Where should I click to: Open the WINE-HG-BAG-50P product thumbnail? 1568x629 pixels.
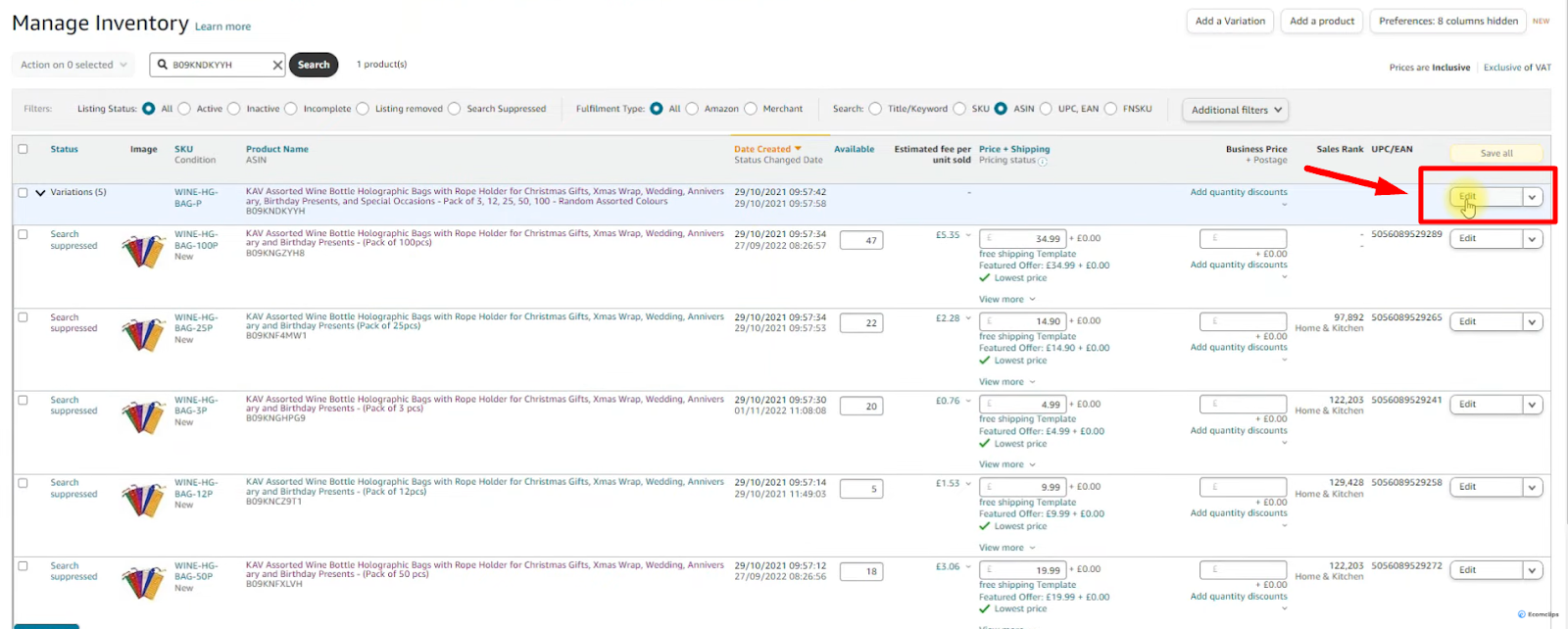(143, 583)
